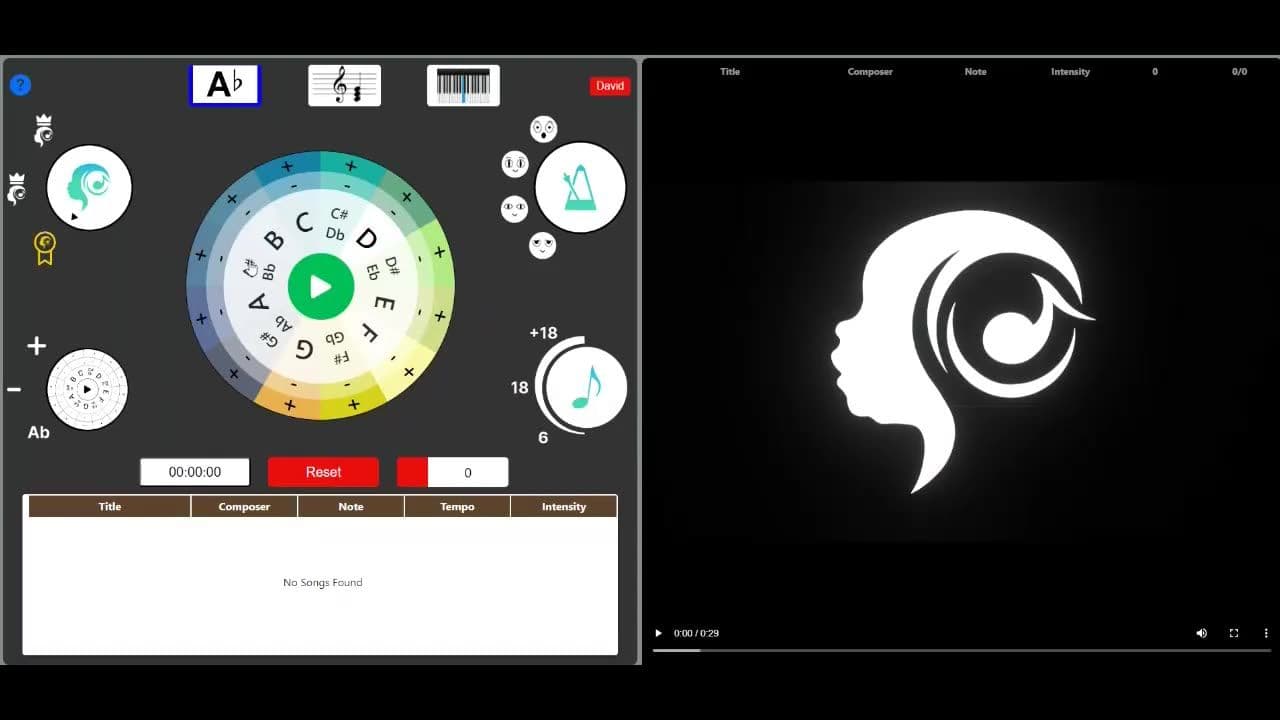The image size is (1280, 720).
Task: Click the video progress bar
Action: point(960,650)
